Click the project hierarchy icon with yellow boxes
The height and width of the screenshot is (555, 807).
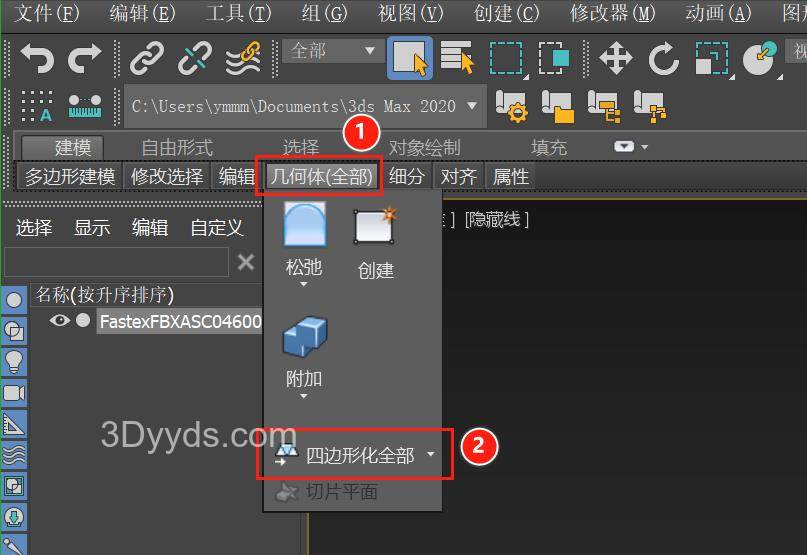coord(650,106)
